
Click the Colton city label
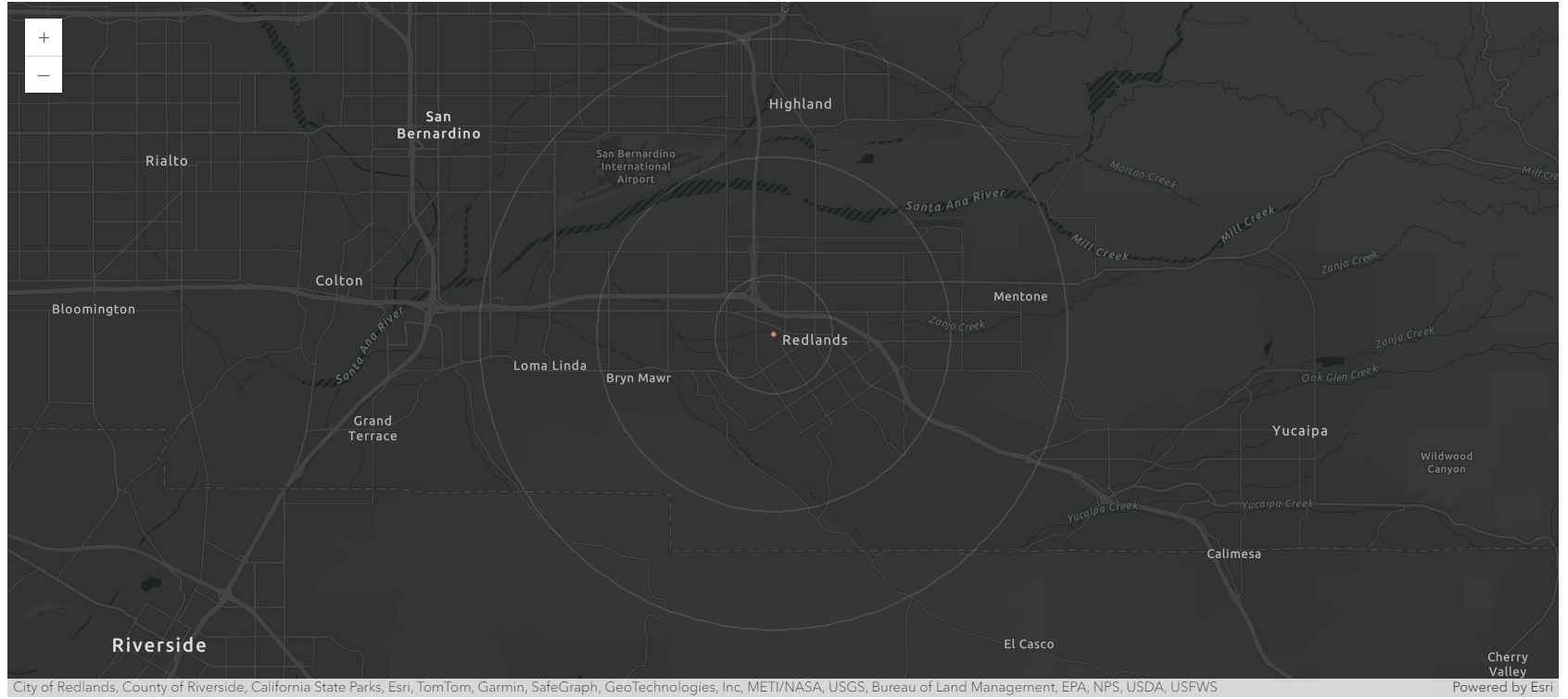(339, 281)
